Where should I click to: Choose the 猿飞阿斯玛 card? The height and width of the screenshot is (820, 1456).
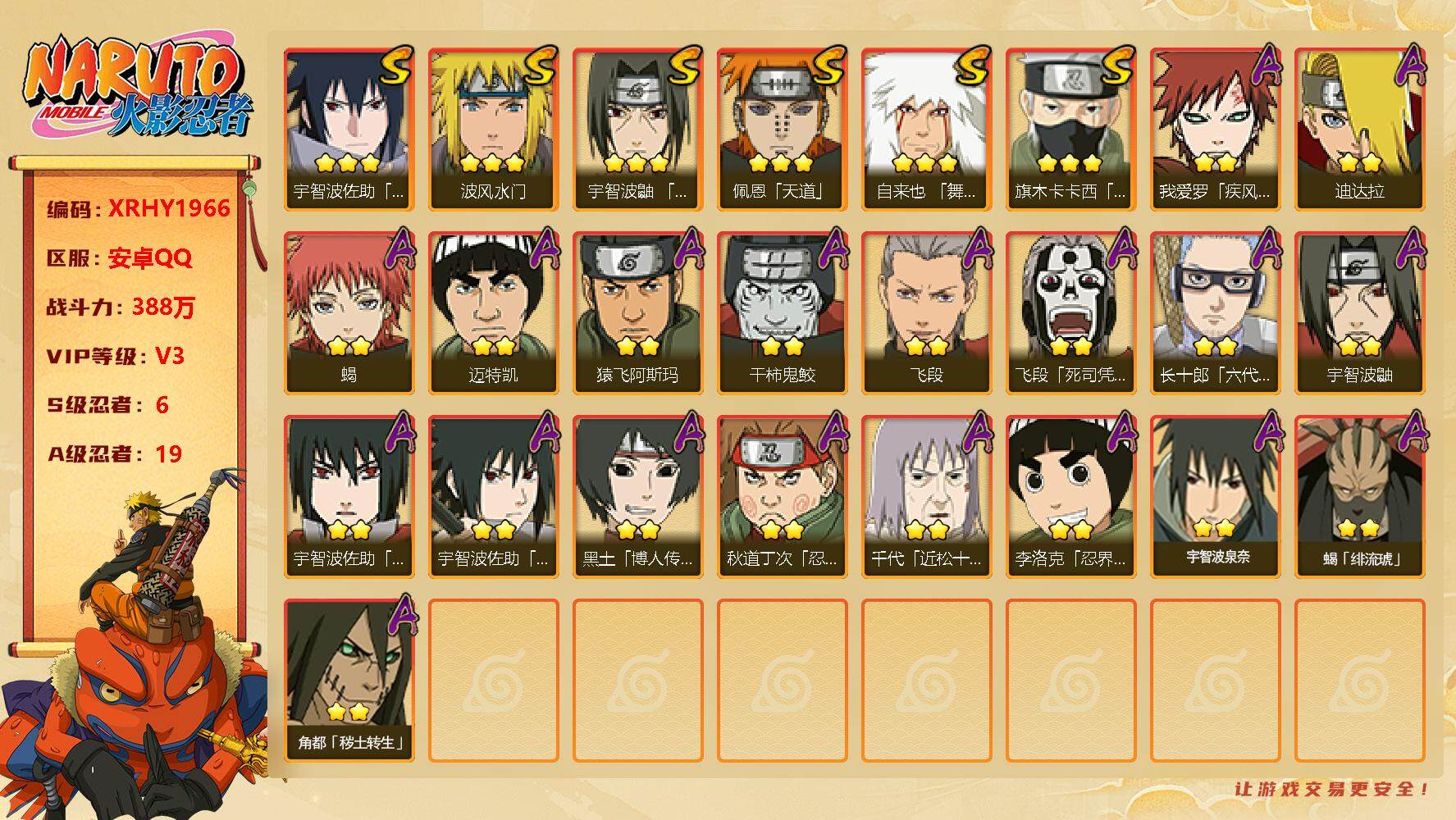coord(637,313)
